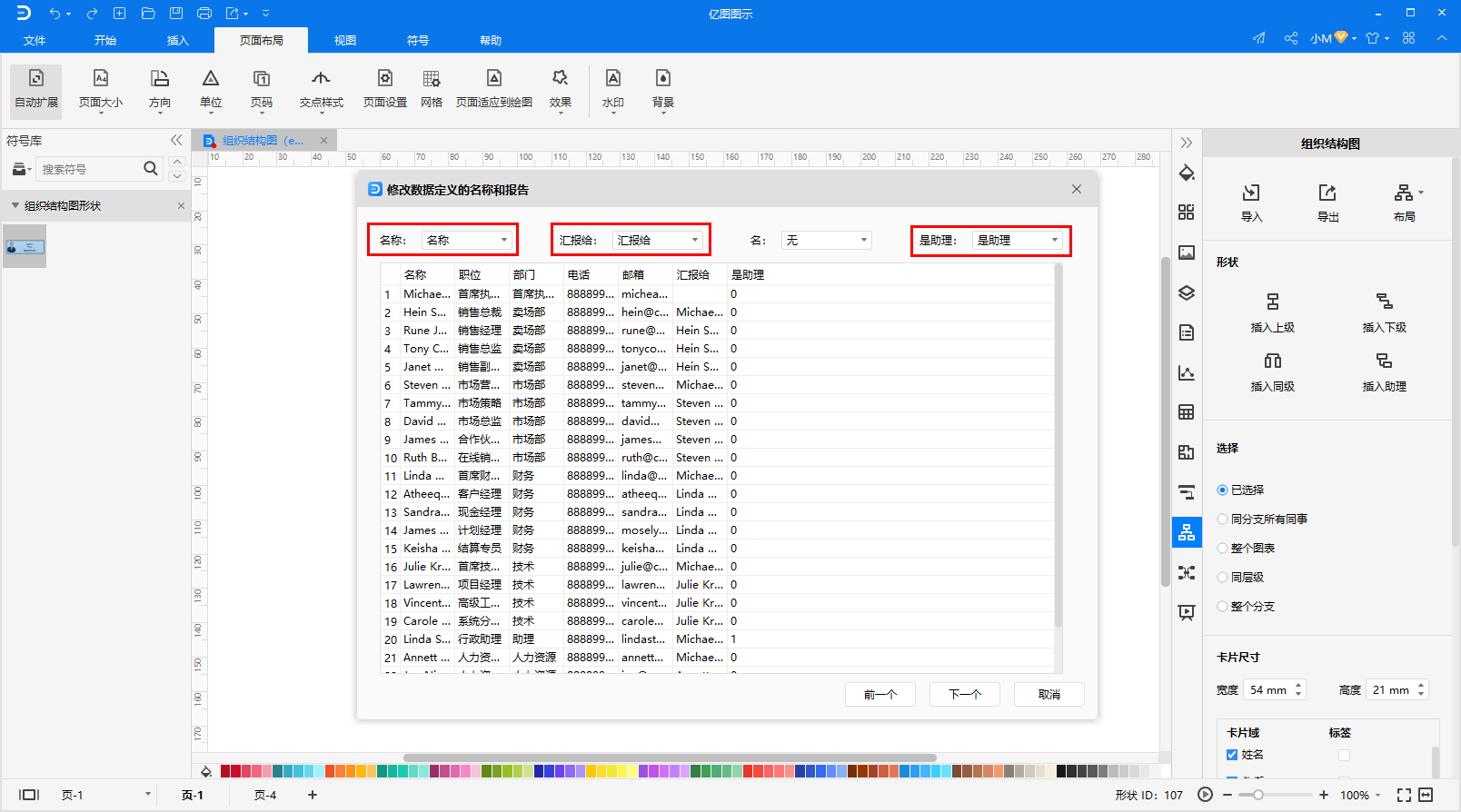
Task: Switch to the 插入 ribbon tab
Action: (x=178, y=40)
